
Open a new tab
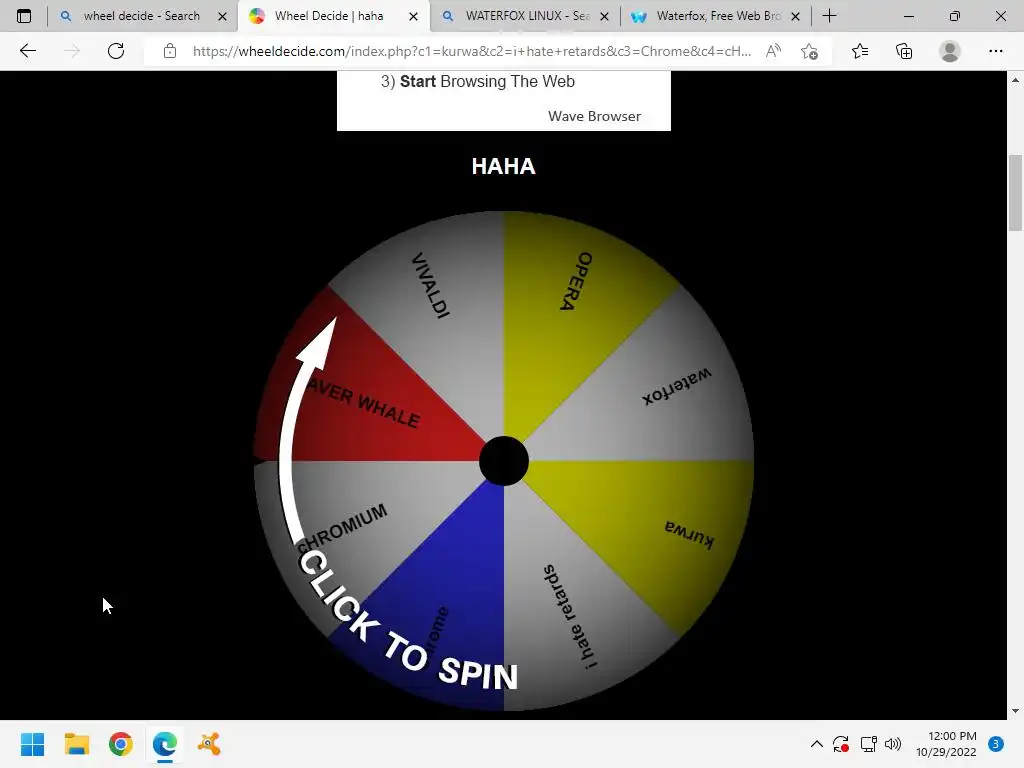coord(829,16)
